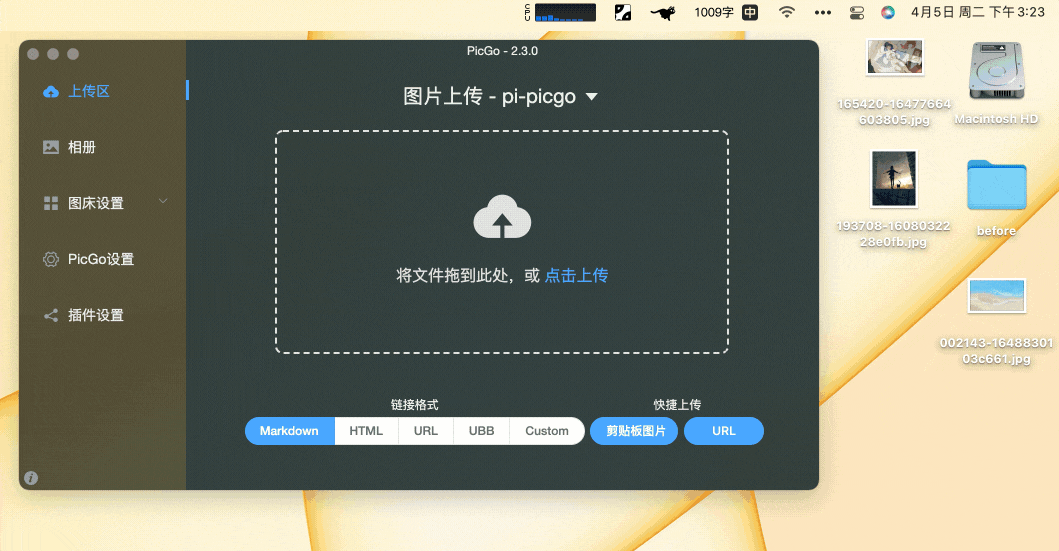Click the 1009字 word counter

714,12
